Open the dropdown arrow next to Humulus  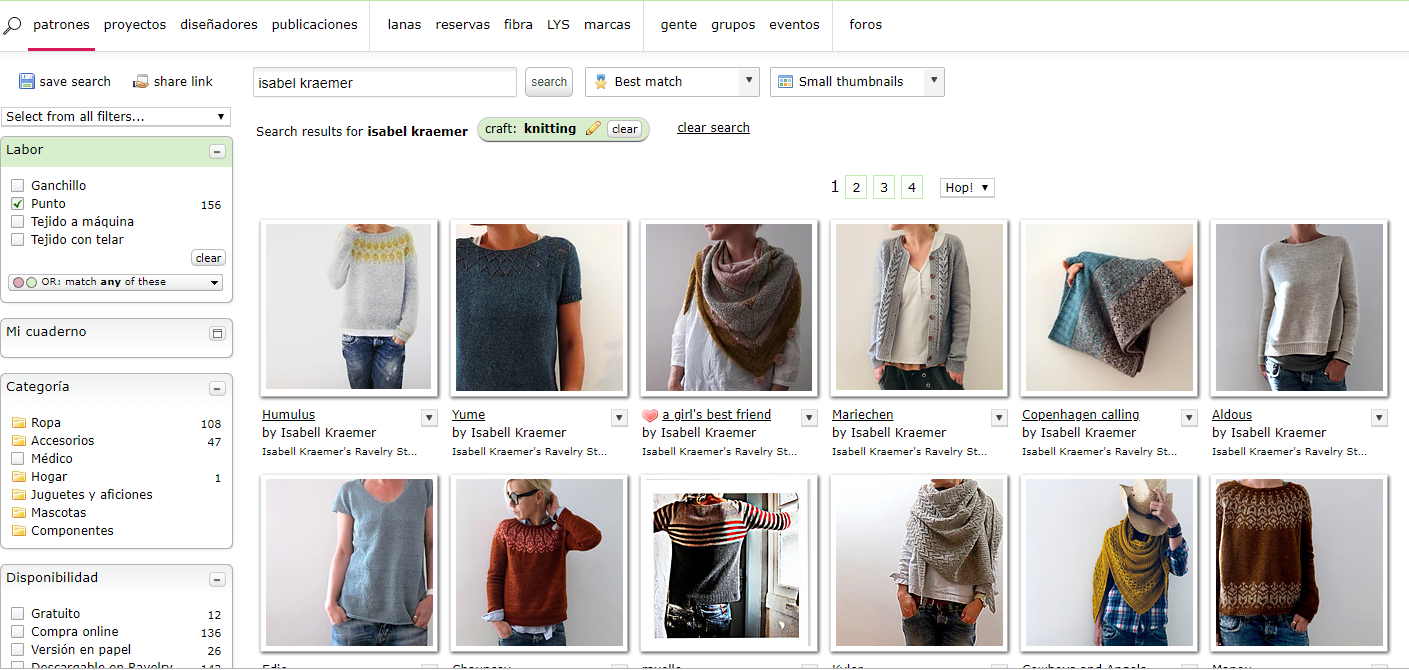[x=429, y=418]
